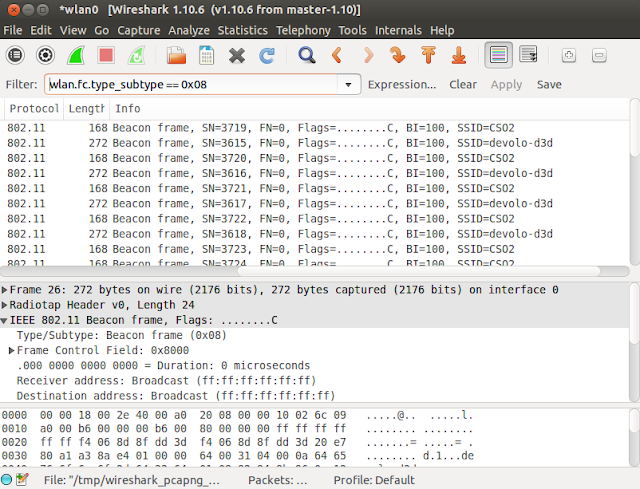Viewport: 640px width, 489px height.
Task: Sort by the Length column header
Action: pos(87,109)
